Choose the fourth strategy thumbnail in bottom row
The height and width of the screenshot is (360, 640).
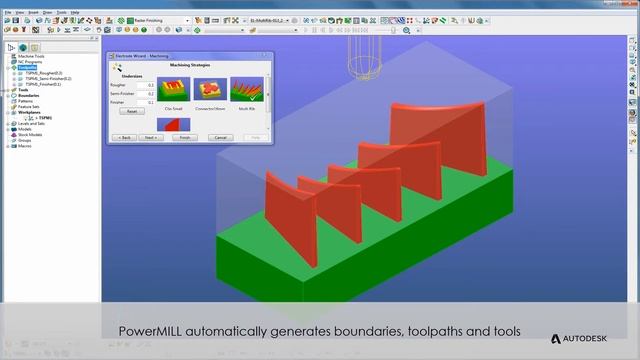[x=173, y=124]
